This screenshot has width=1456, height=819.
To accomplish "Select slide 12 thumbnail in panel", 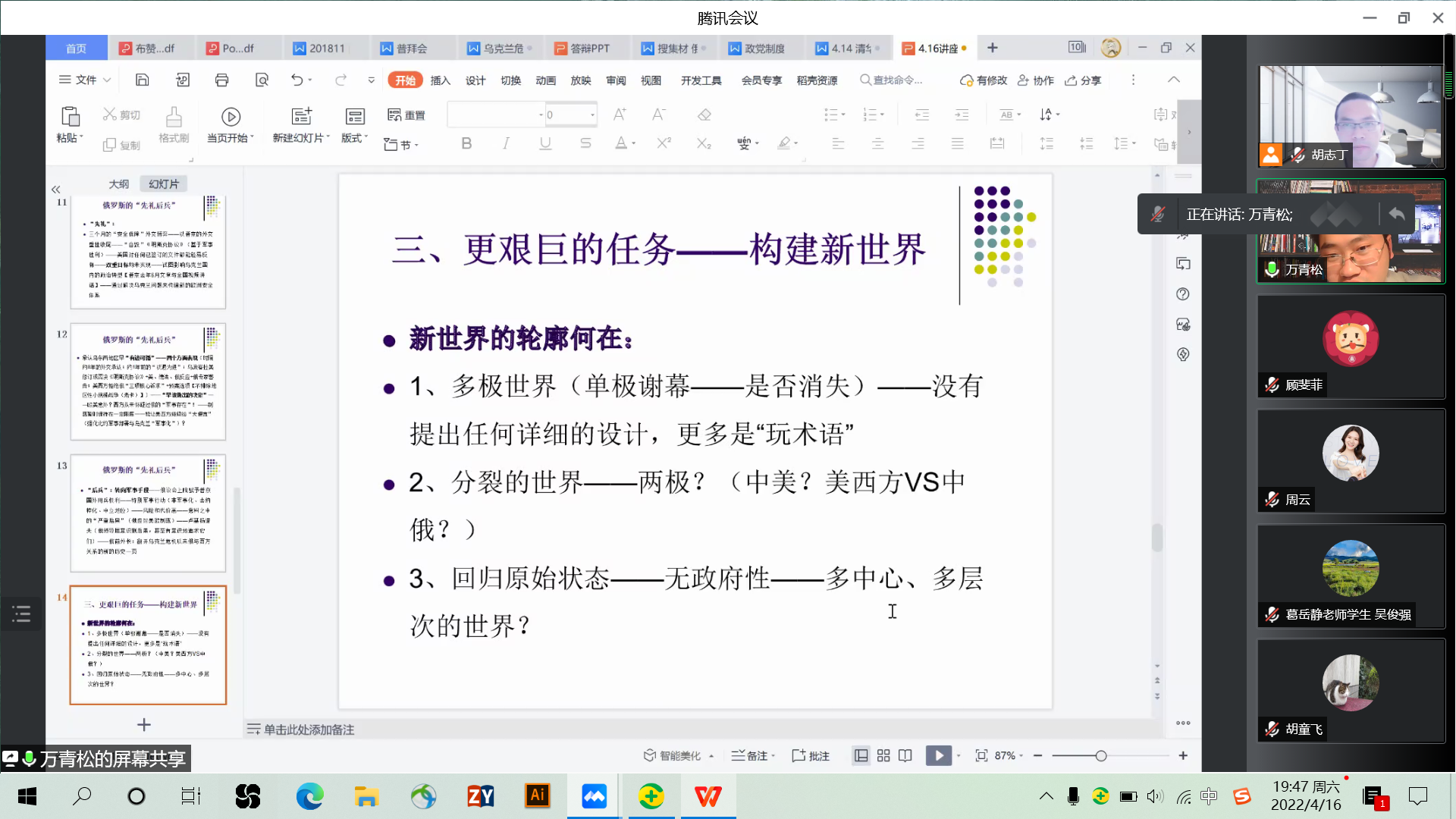I will 148,382.
